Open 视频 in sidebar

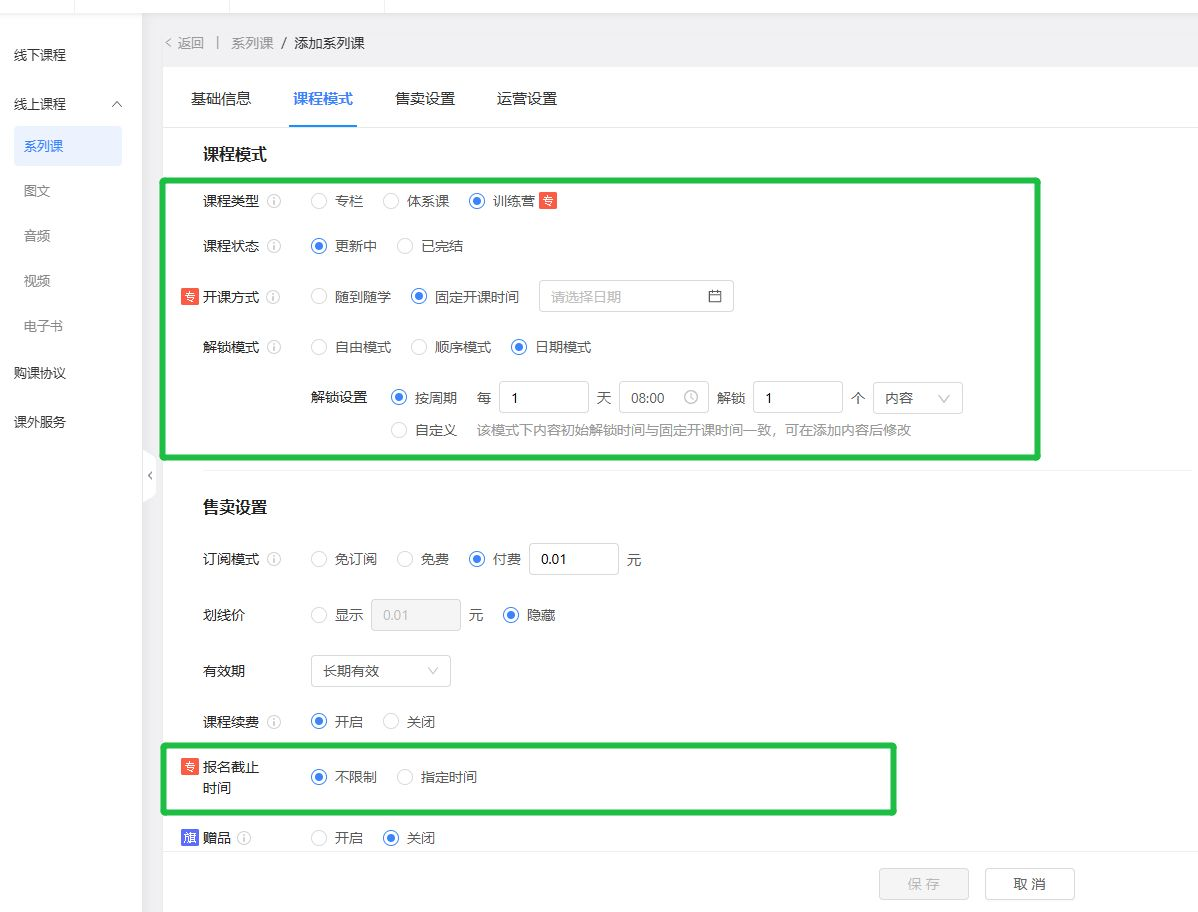pos(37,281)
